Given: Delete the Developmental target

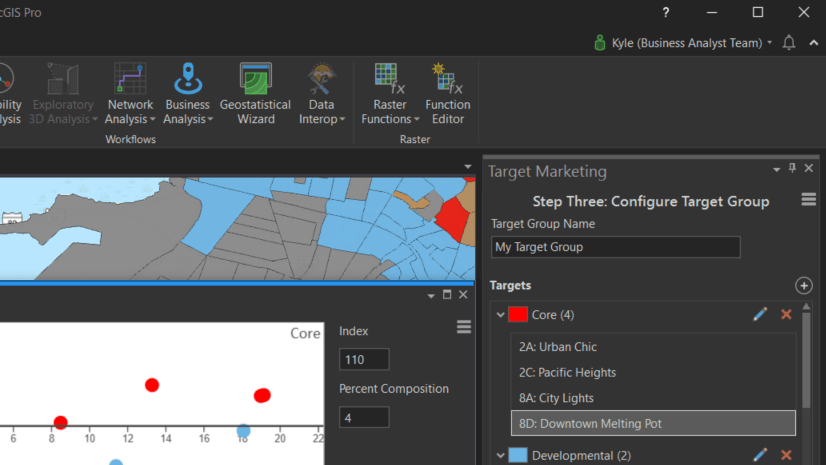Looking at the screenshot, I should tap(786, 455).
